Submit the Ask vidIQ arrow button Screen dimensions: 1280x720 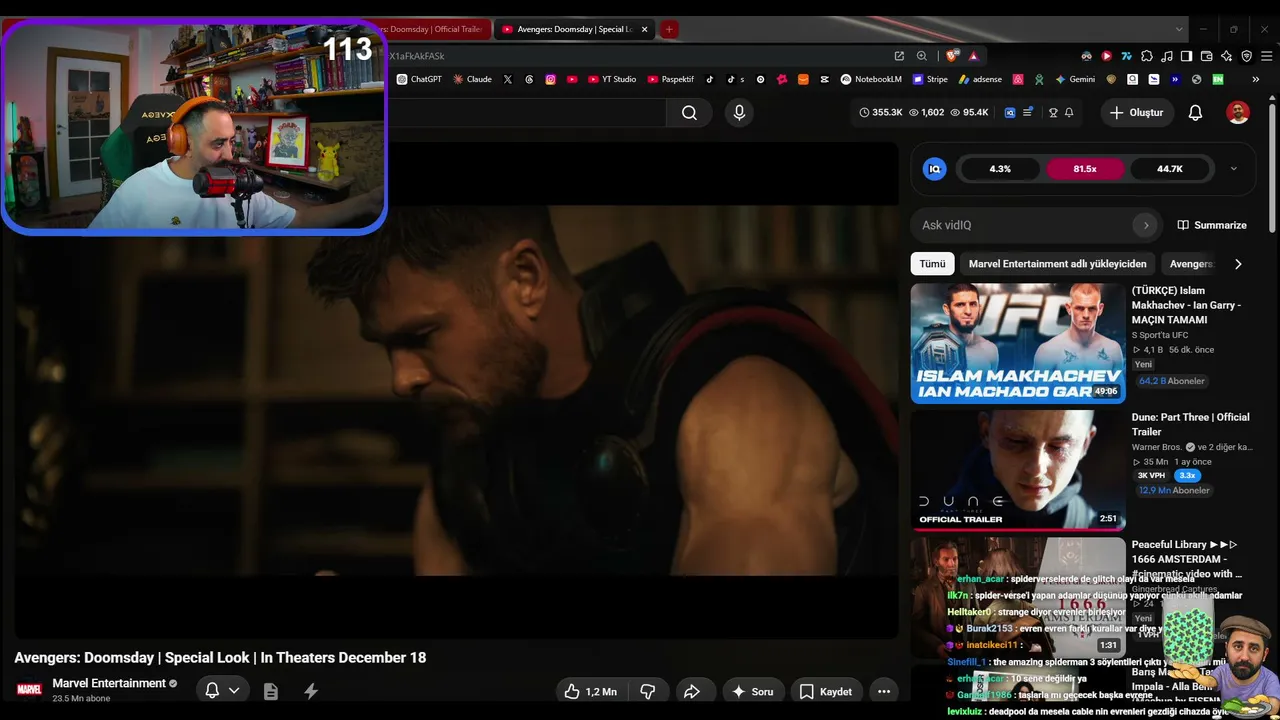1146,225
